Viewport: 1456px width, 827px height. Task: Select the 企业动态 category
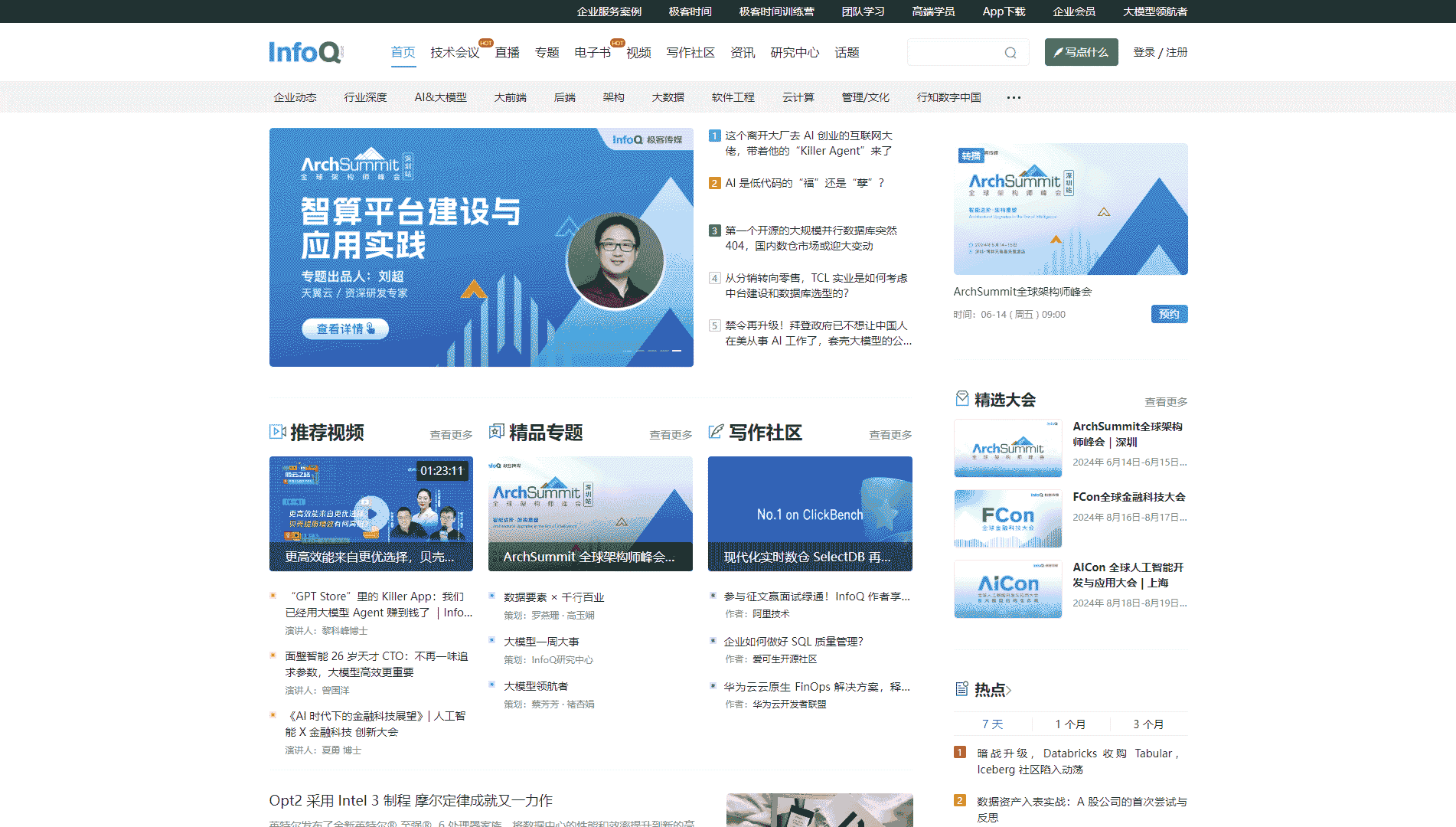[x=295, y=97]
